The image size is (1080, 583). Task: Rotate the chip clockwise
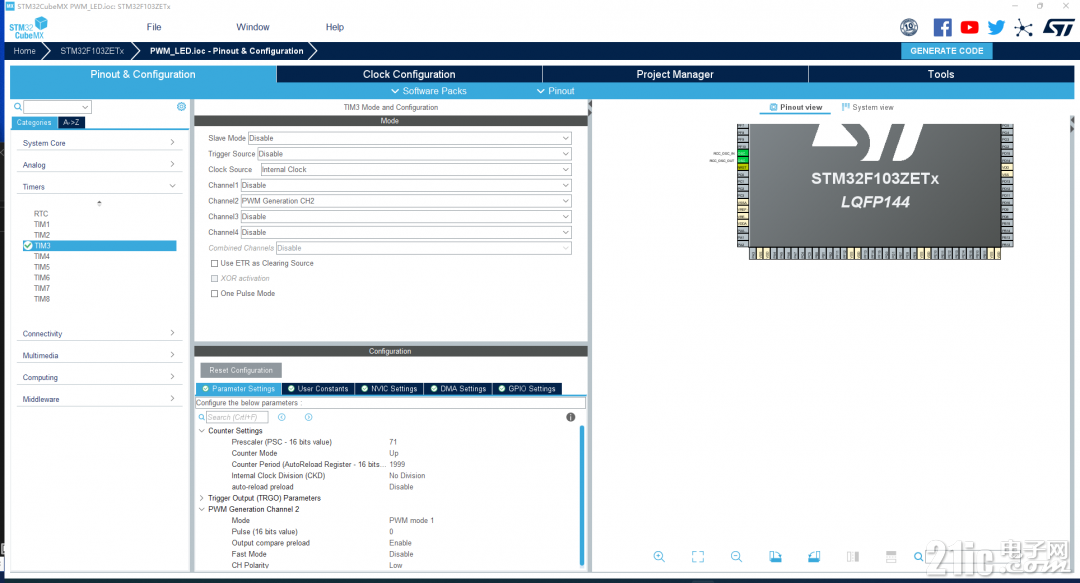click(775, 557)
